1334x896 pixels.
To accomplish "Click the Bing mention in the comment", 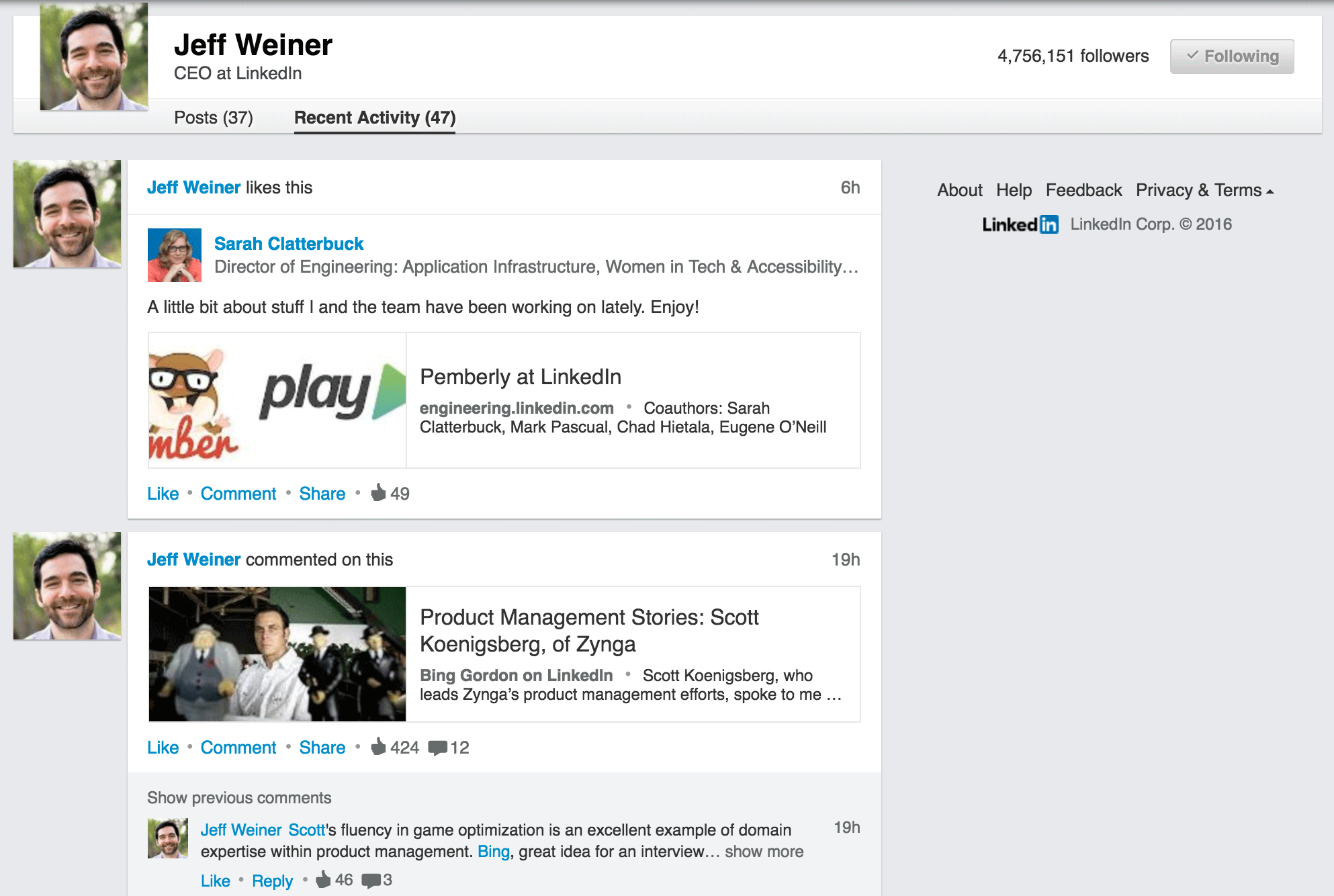I will coord(494,852).
